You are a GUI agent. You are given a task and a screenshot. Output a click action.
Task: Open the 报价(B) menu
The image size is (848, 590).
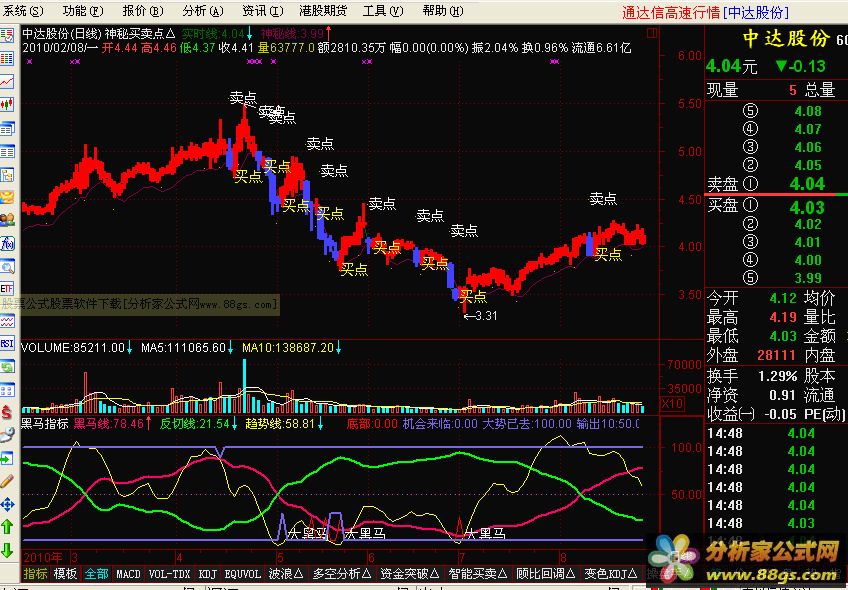[143, 11]
